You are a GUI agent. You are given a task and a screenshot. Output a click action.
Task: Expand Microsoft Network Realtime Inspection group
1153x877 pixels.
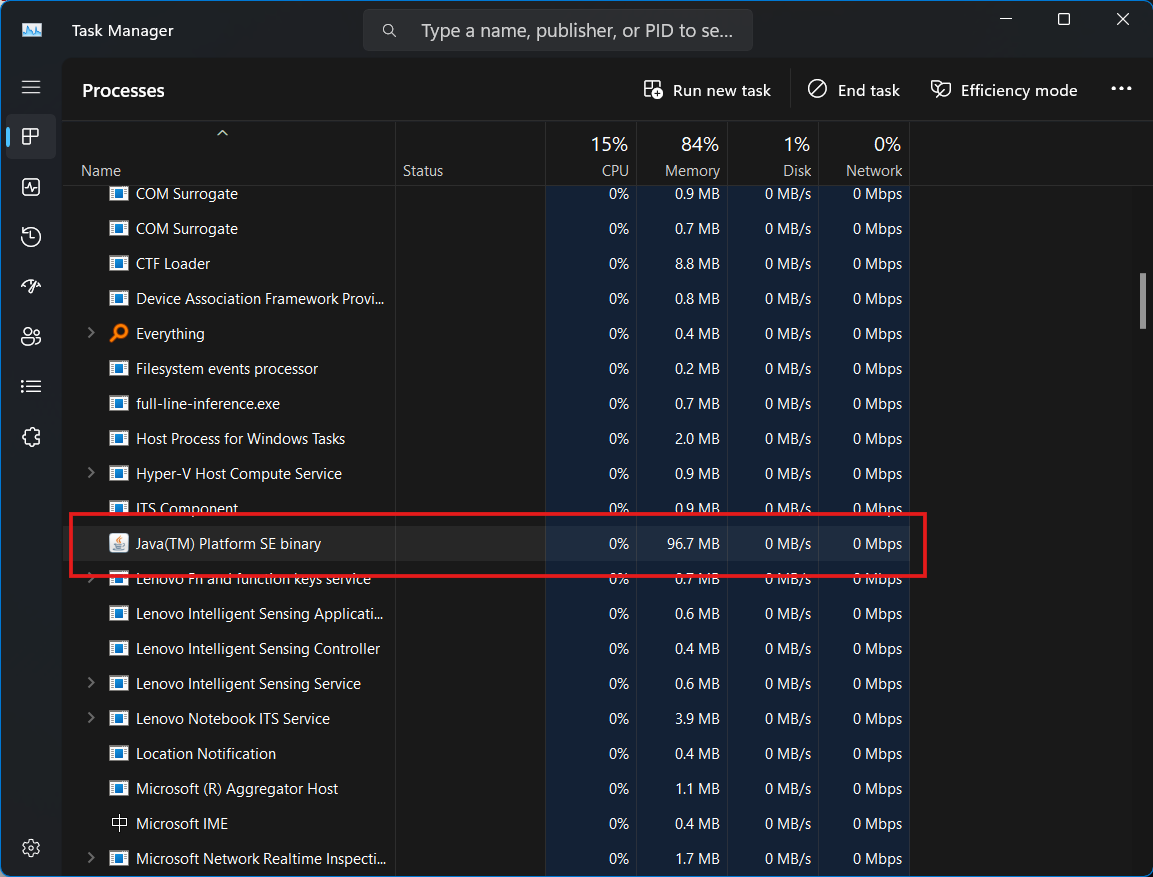(91, 857)
